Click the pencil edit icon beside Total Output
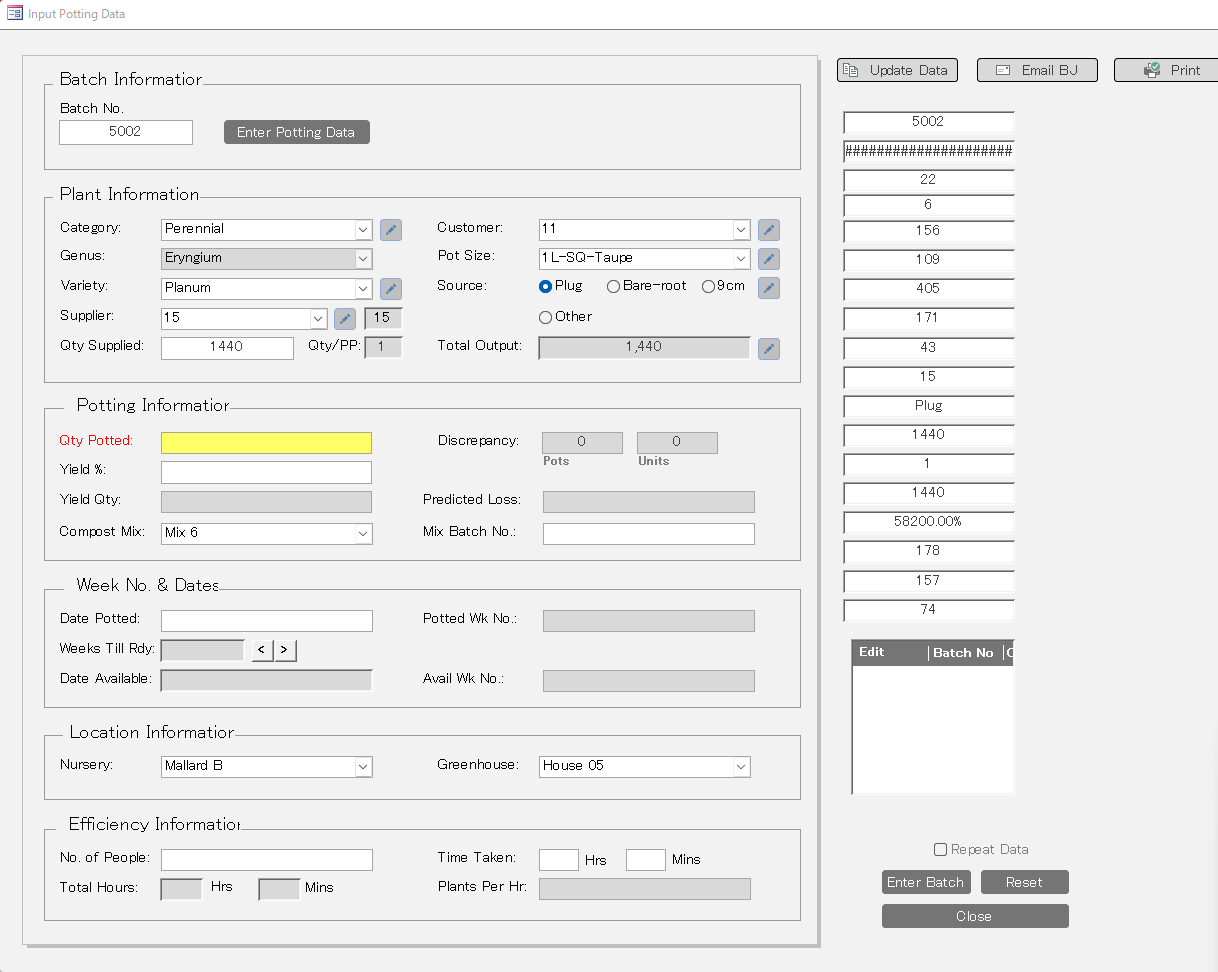1218x972 pixels. point(768,348)
